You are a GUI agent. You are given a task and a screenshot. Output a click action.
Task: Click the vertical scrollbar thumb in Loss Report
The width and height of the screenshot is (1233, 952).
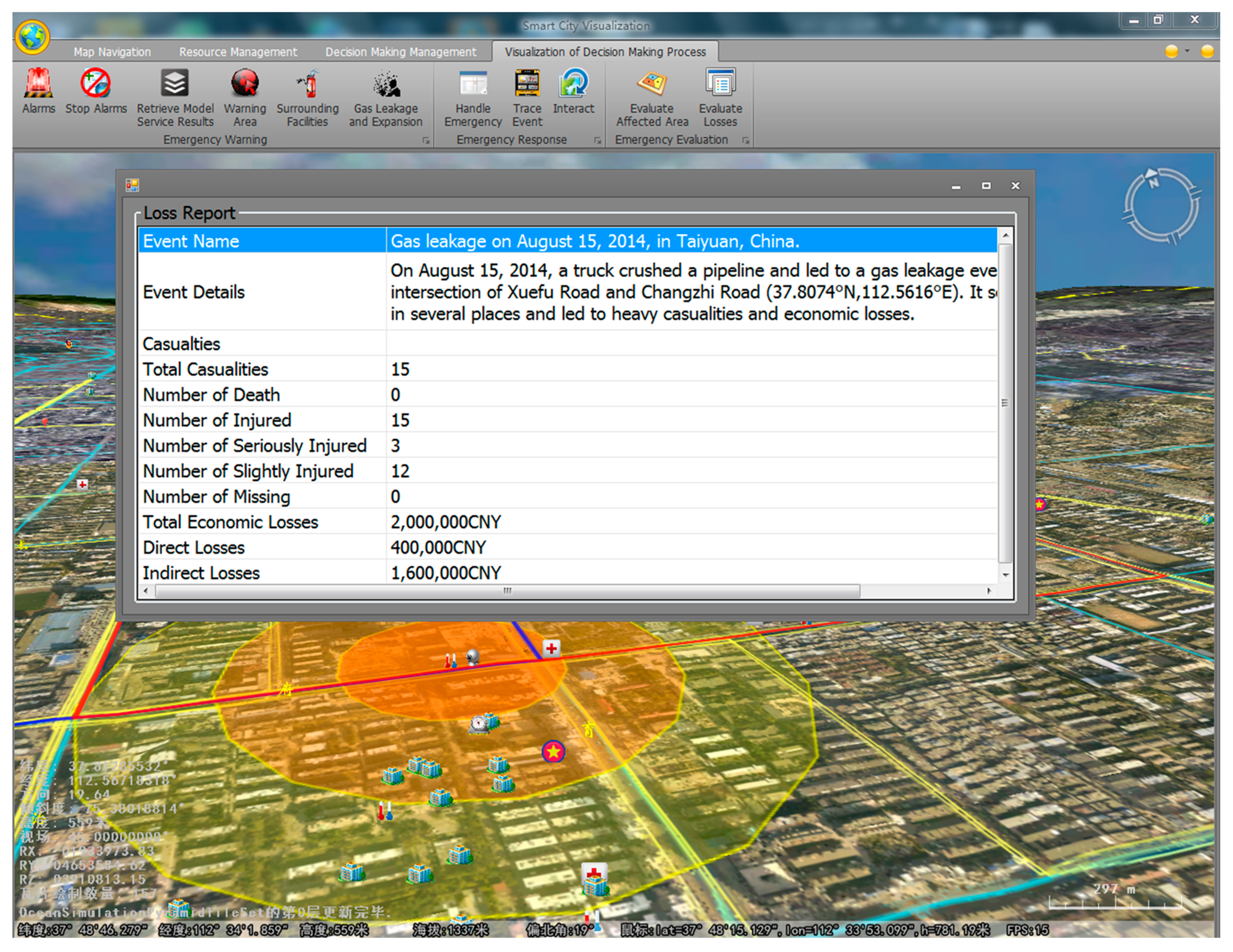point(1005,403)
